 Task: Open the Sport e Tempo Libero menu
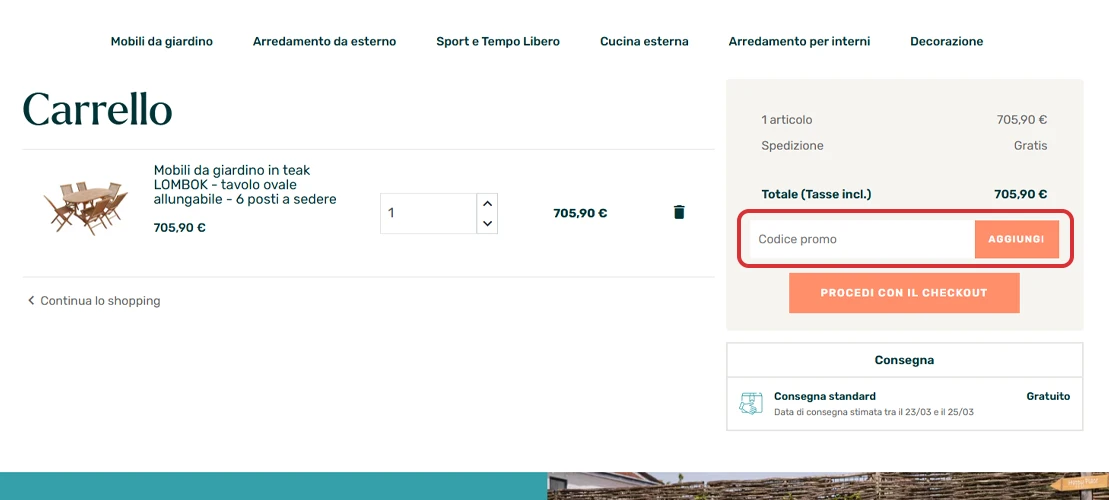498,42
